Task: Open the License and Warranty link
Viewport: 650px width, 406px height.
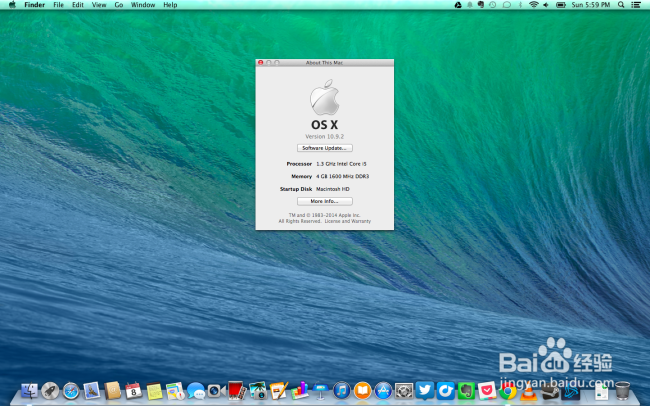Action: [347, 221]
